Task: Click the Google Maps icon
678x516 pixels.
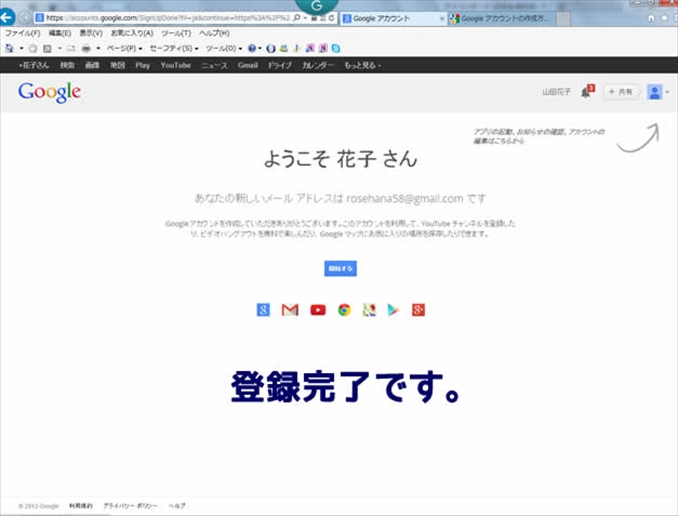Action: click(369, 310)
